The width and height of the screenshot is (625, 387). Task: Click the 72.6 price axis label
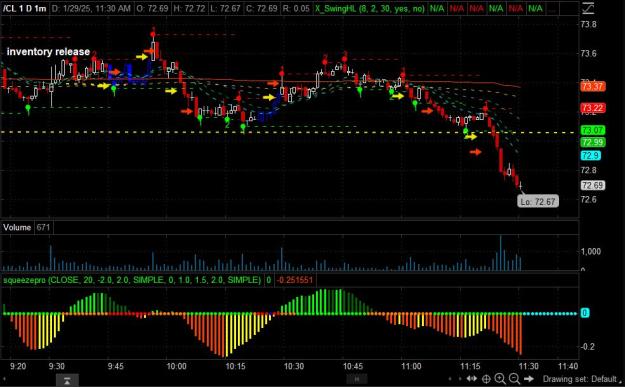click(589, 199)
